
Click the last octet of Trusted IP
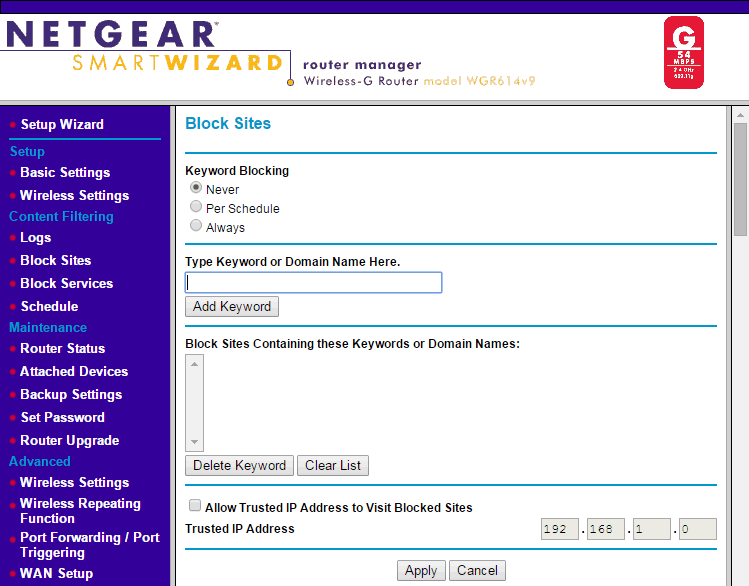697,529
